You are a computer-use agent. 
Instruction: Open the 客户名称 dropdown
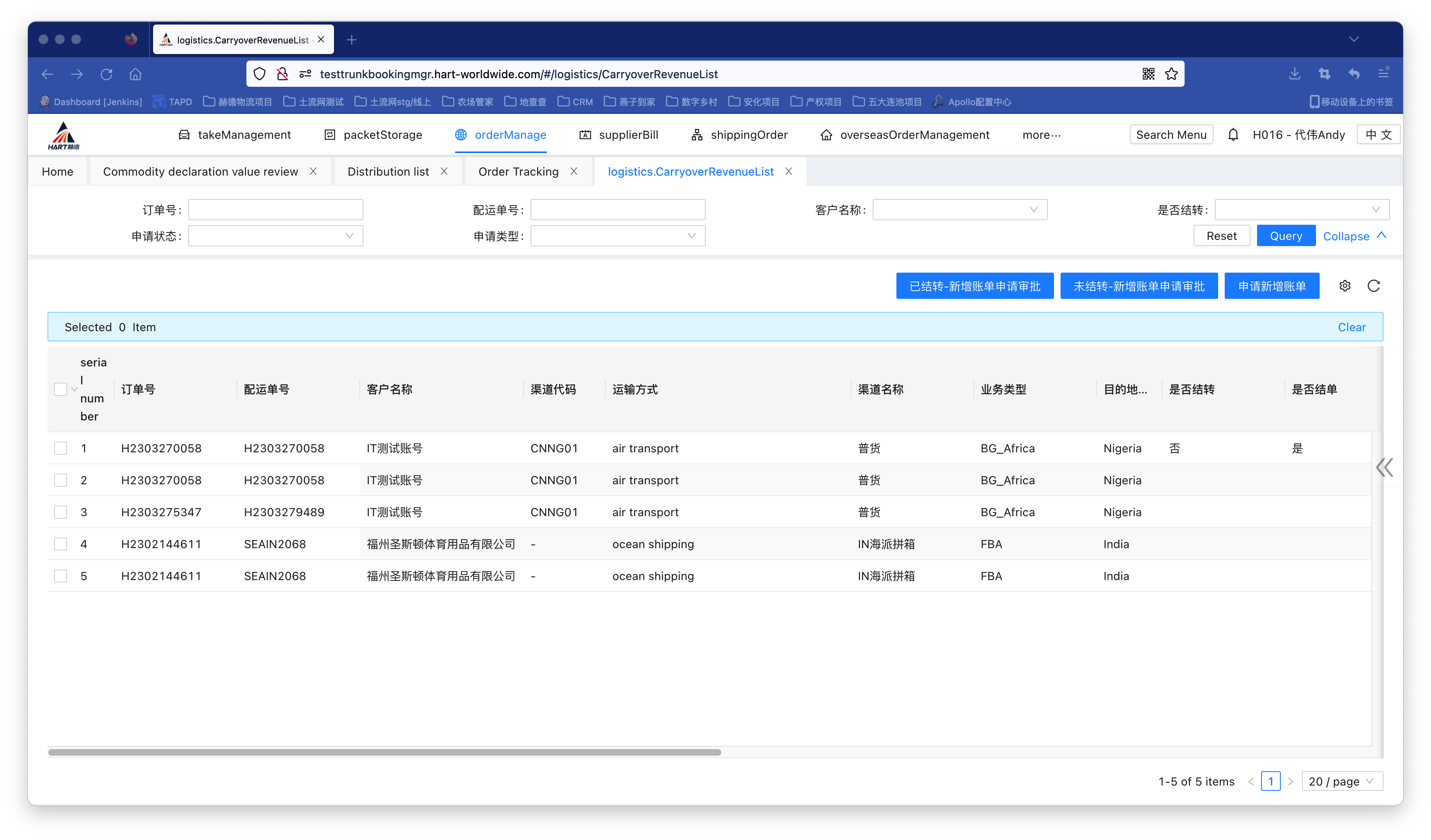click(x=960, y=210)
